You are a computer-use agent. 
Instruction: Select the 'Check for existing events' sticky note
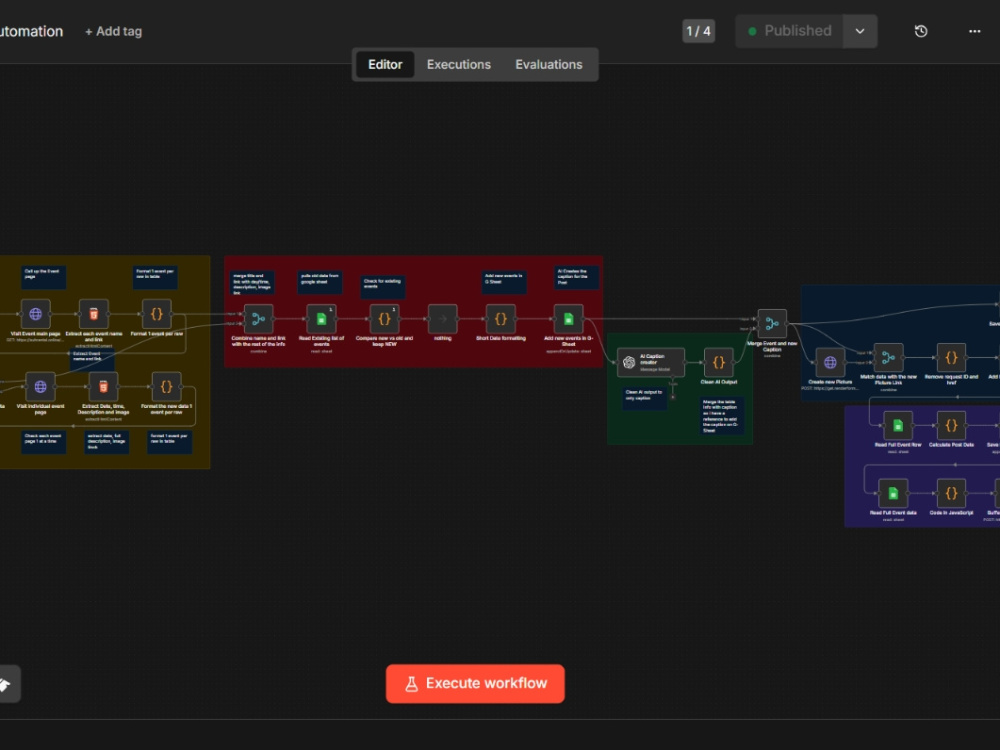(383, 286)
